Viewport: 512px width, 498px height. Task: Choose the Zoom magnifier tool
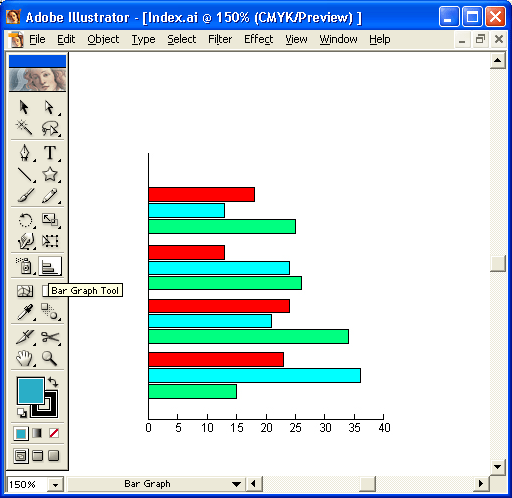(x=50, y=358)
